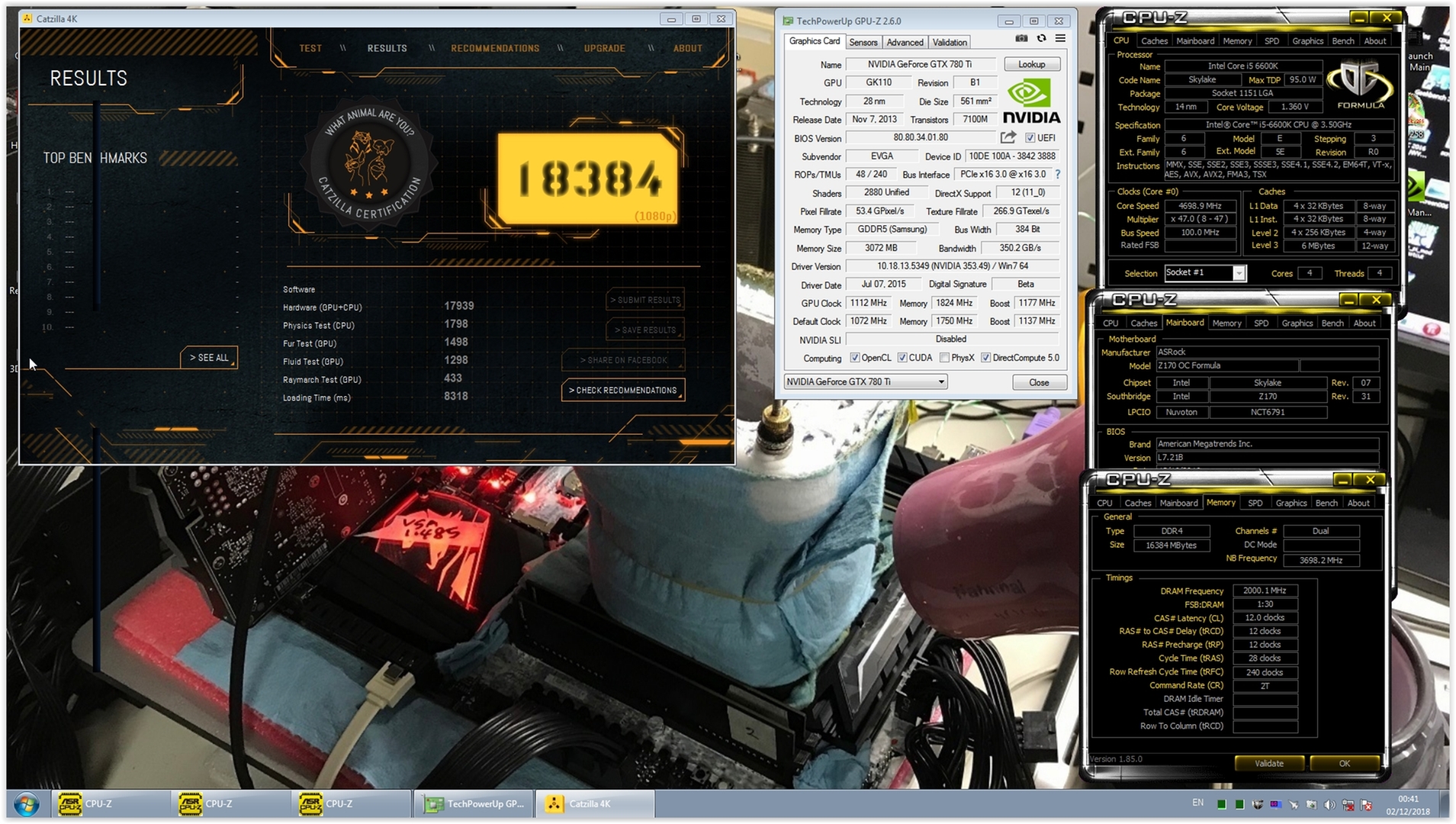Click the Catzilla certification badge
Image resolution: width=1456 pixels, height=824 pixels.
369,163
